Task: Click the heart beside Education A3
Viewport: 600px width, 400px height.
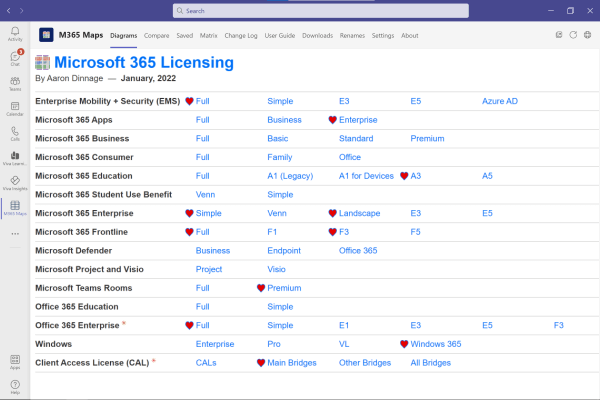Action: point(404,176)
